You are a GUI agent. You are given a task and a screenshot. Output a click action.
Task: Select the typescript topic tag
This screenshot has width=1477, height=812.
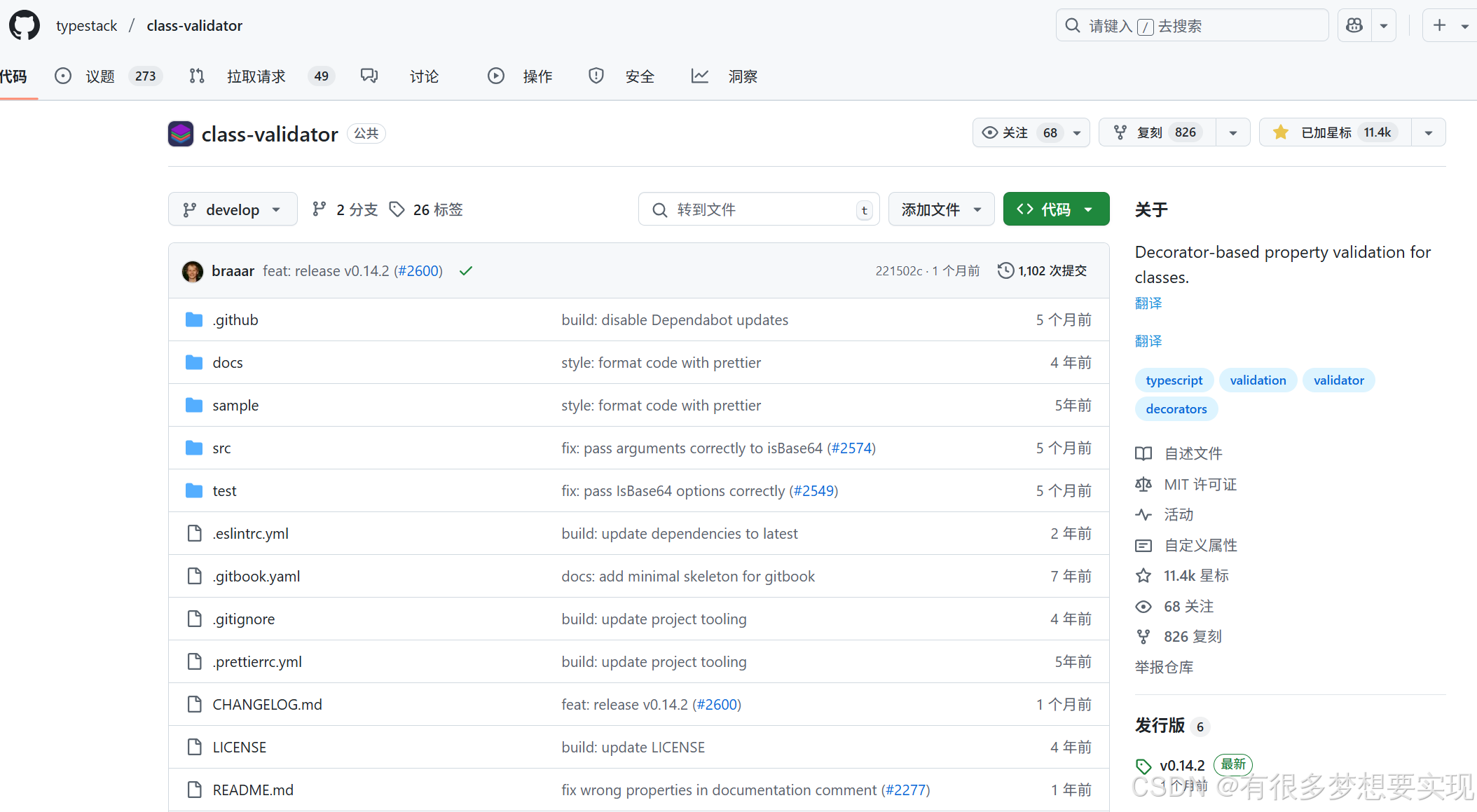(1174, 380)
